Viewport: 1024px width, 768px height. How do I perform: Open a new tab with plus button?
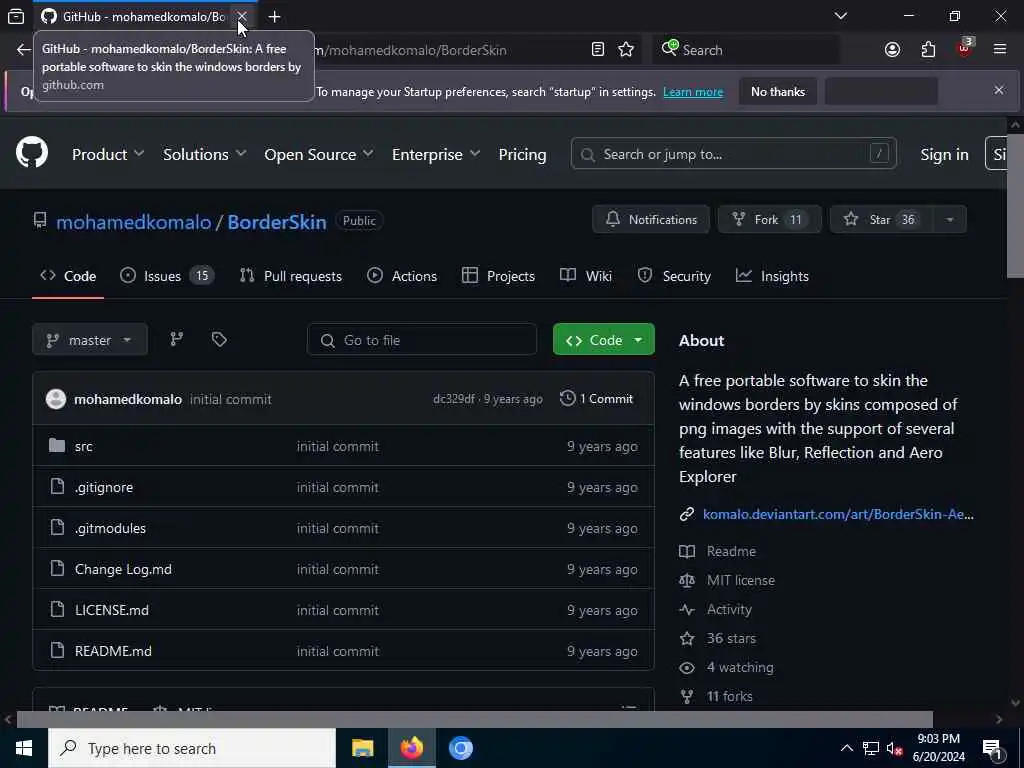point(274,16)
